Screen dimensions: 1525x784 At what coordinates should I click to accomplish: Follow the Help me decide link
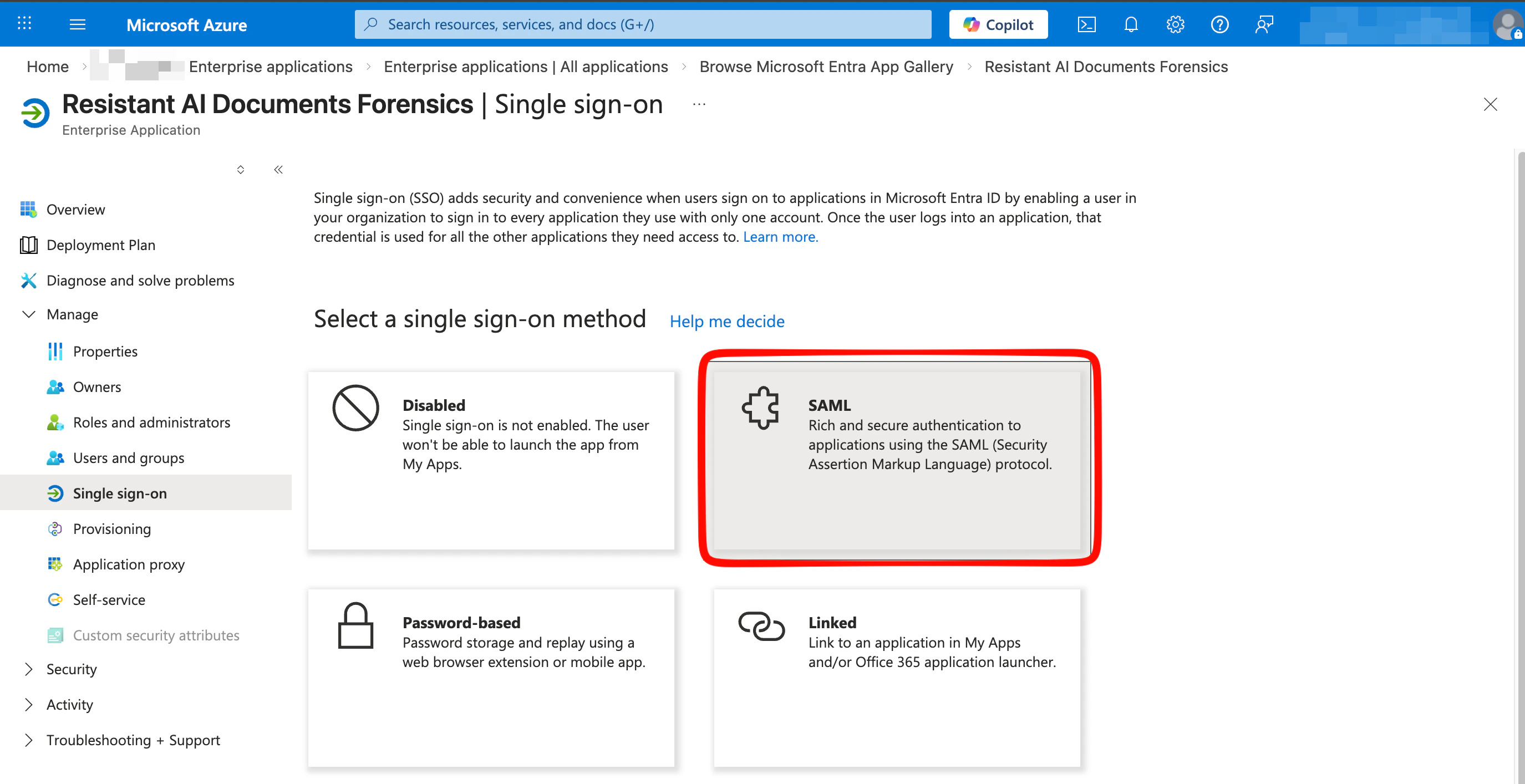tap(727, 321)
